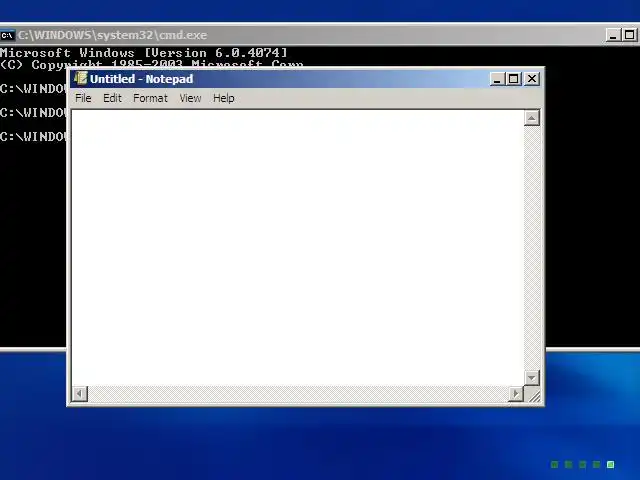Viewport: 640px width, 480px height.
Task: Maximize the cmd.exe window
Action: 630,35
